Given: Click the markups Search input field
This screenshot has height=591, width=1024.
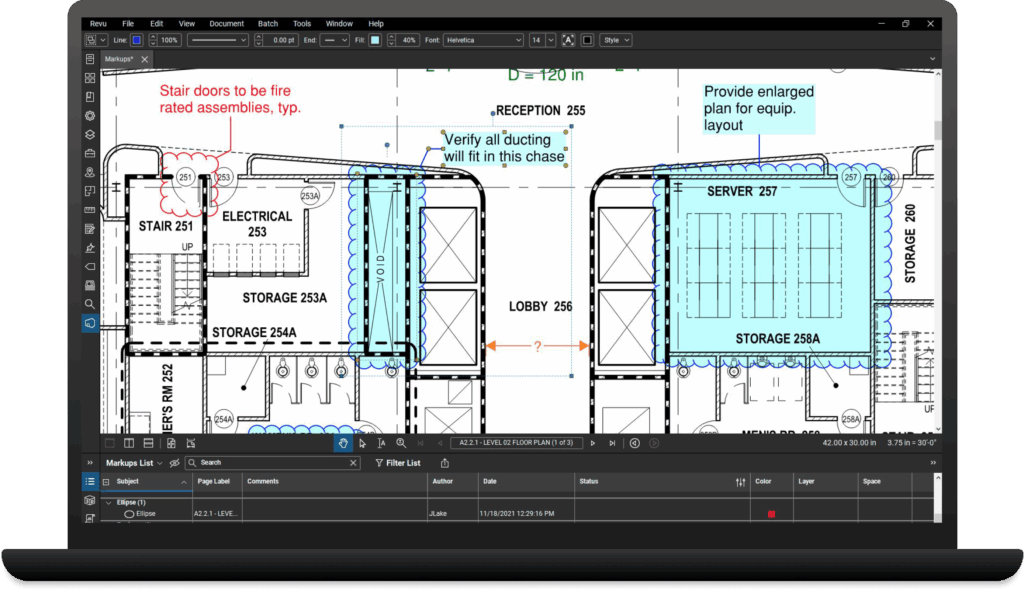Looking at the screenshot, I should pos(272,463).
